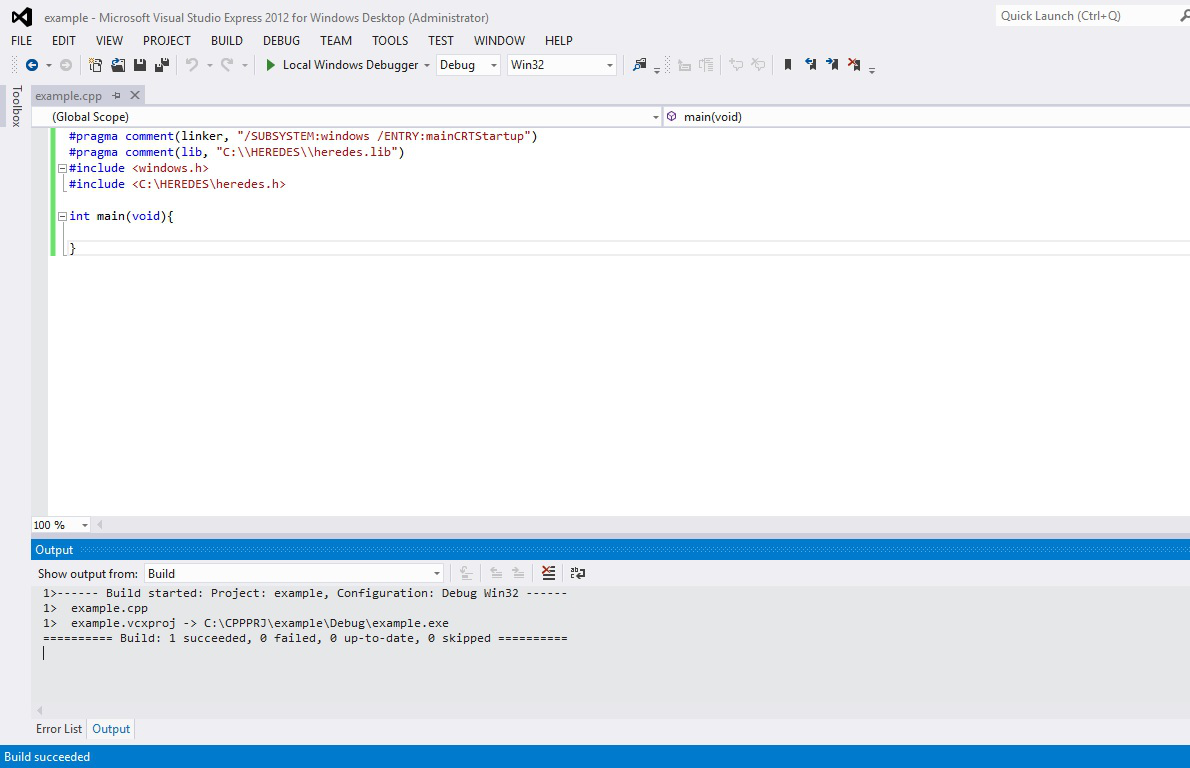Click the 'Build succeeded' status bar text
This screenshot has height=768, width=1190.
point(47,757)
